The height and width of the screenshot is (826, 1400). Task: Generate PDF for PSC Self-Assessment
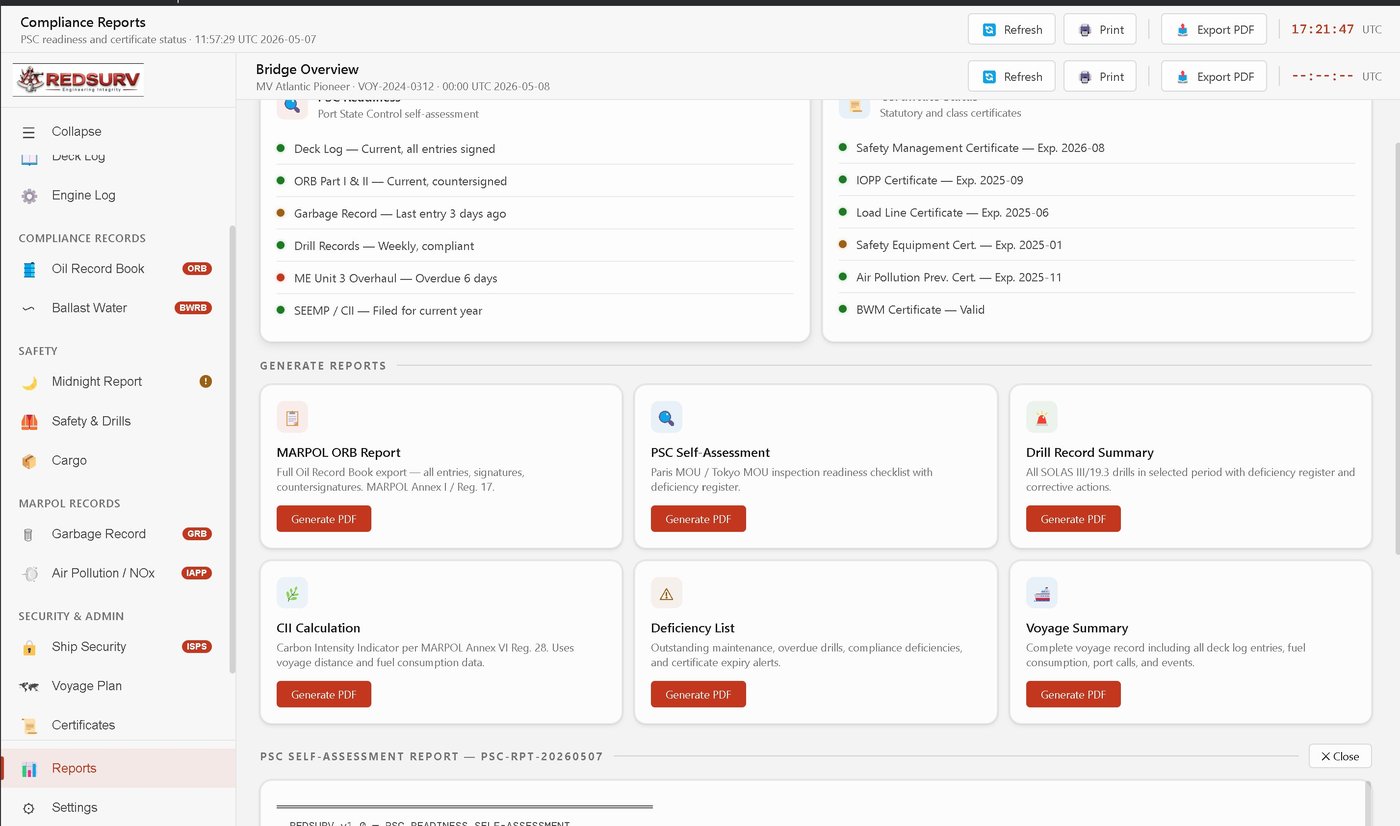[x=698, y=519]
